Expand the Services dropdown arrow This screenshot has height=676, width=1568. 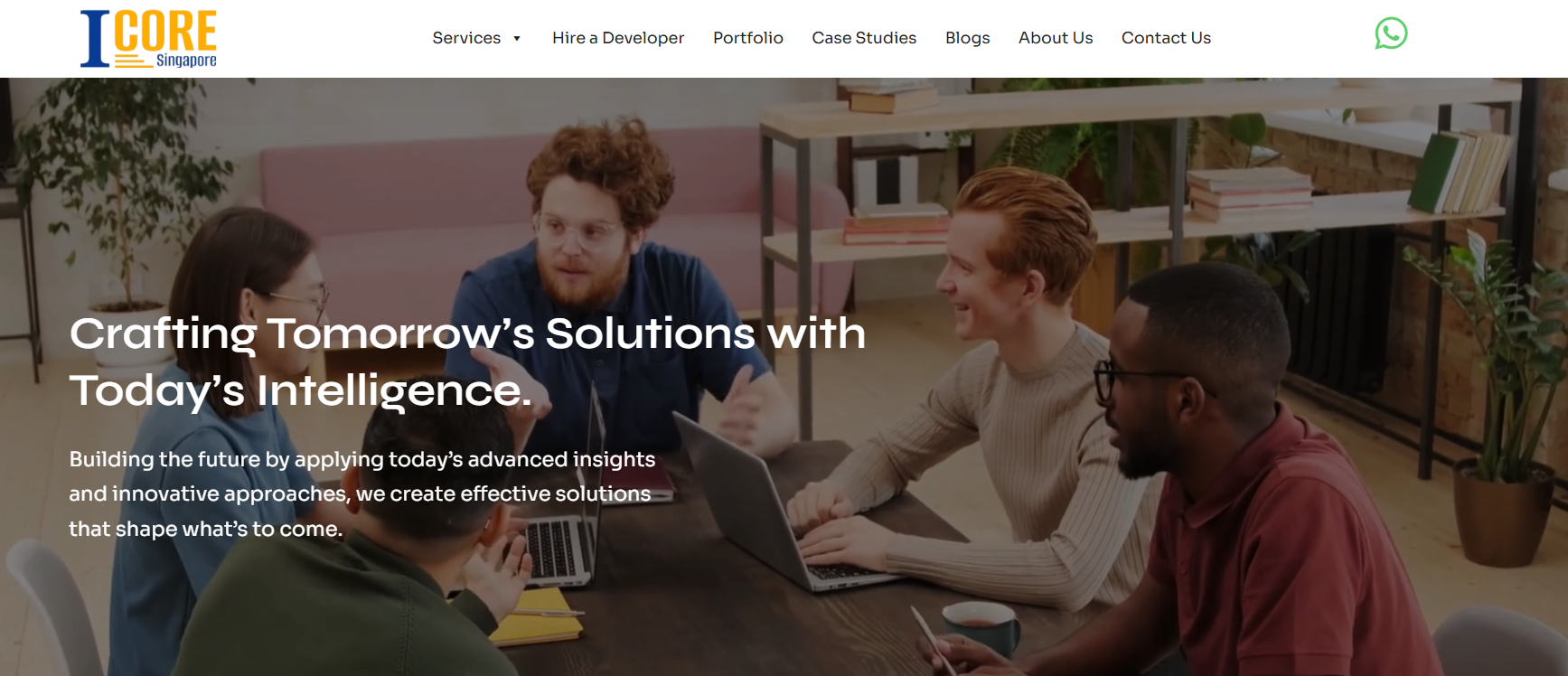[x=517, y=39]
